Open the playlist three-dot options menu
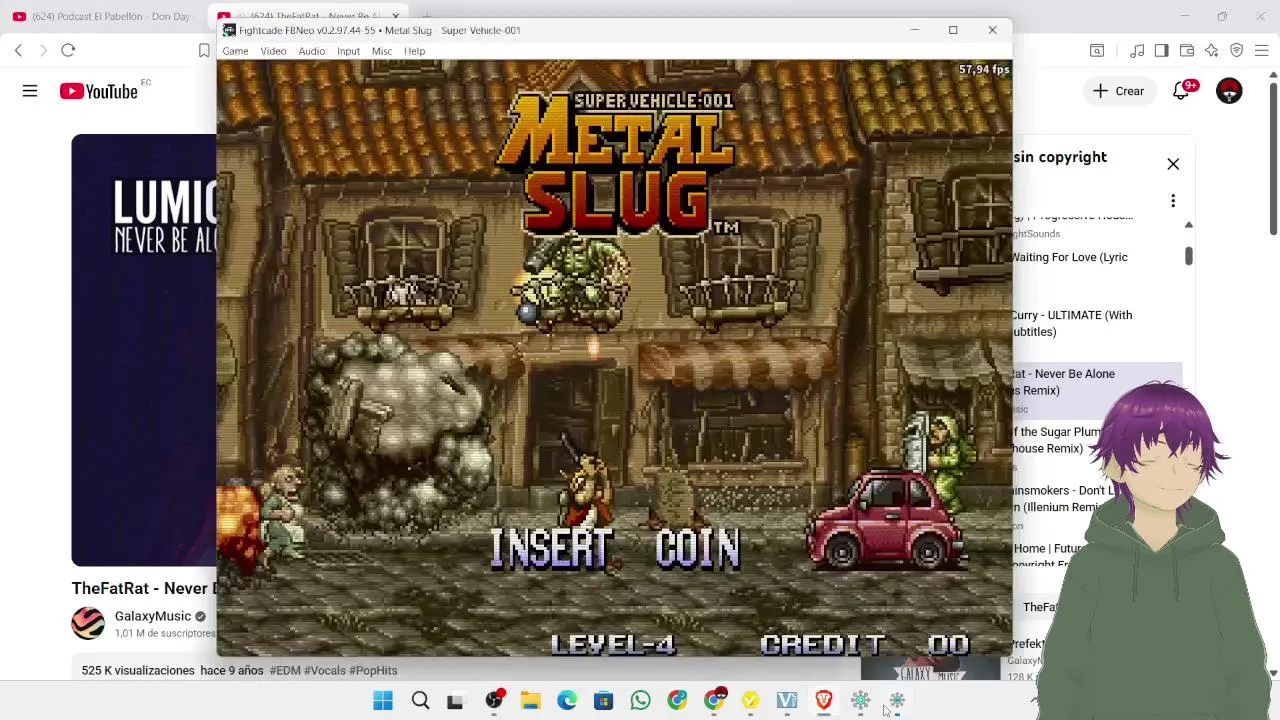This screenshot has width=1280, height=720. click(1173, 201)
